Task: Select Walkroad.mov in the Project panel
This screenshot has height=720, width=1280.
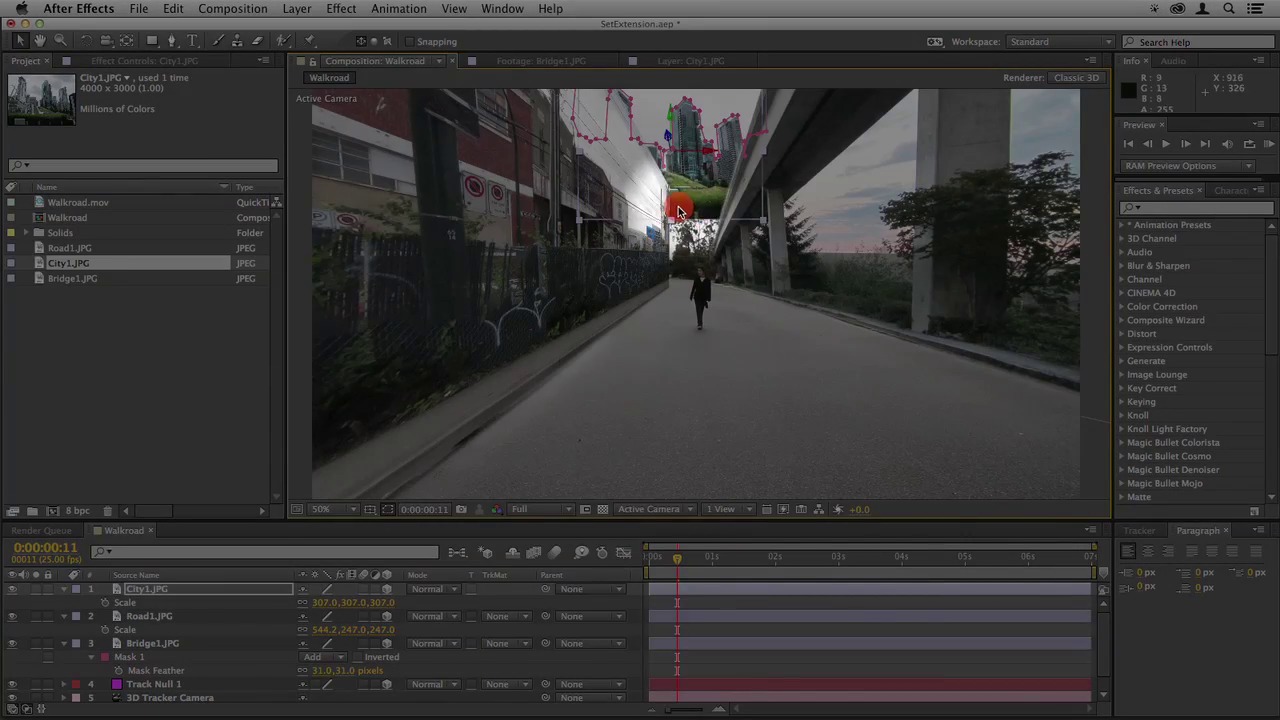Action: coord(78,203)
